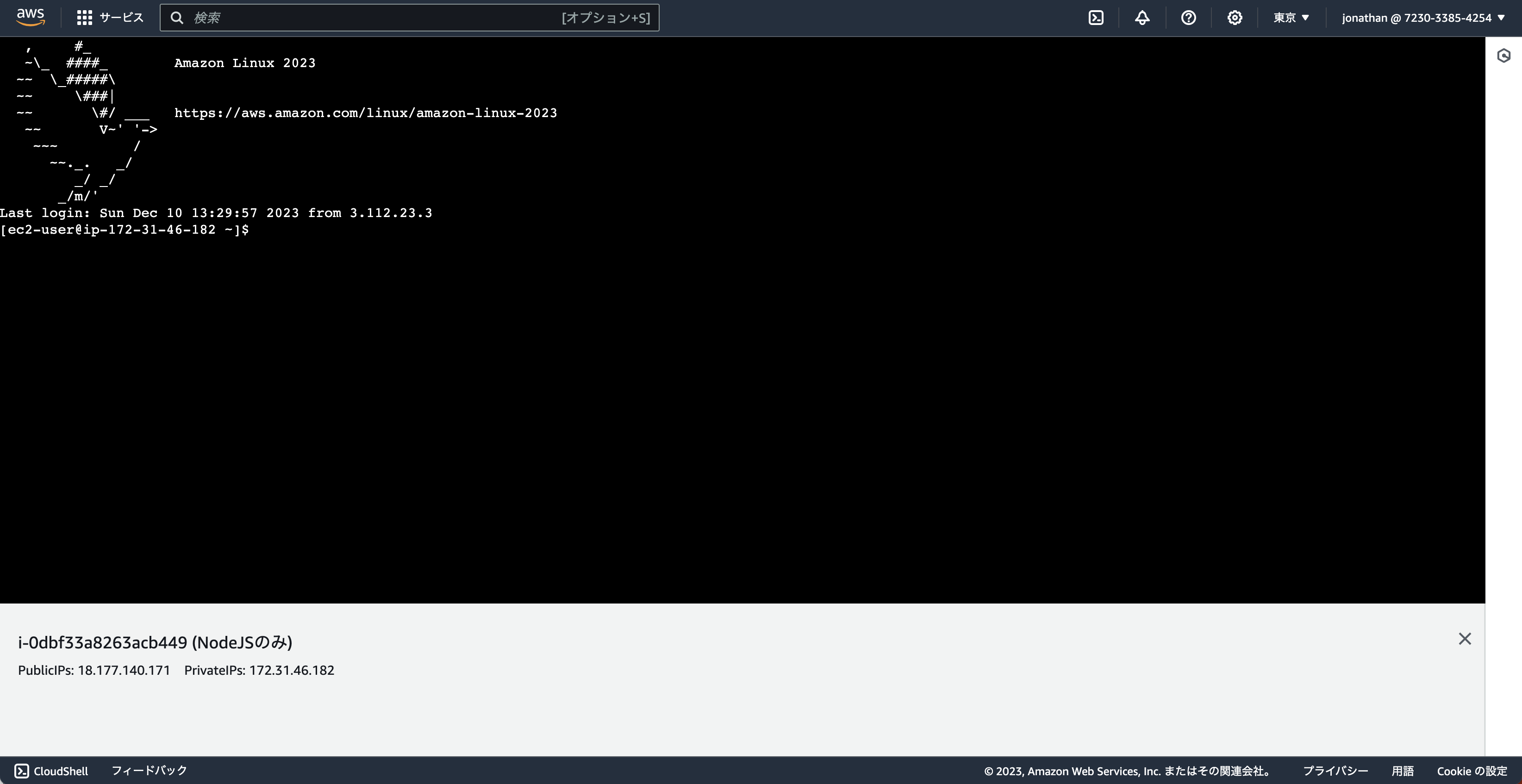Open the プライバシー link

click(1335, 771)
